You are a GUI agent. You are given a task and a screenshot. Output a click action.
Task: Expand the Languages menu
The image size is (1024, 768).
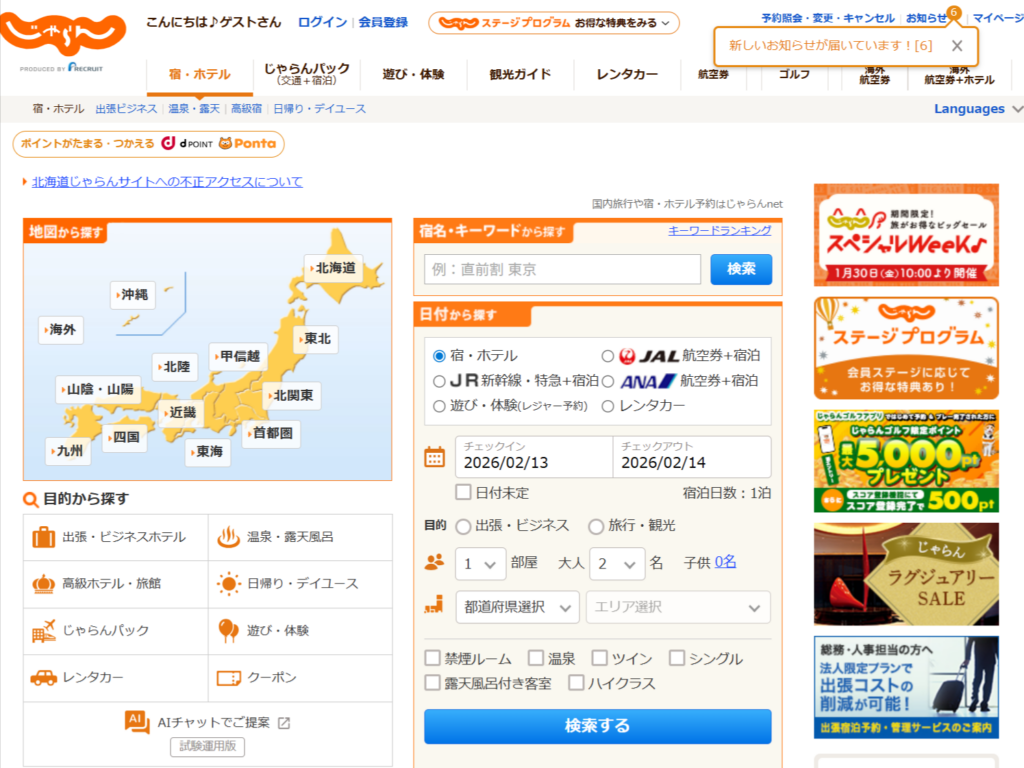[x=978, y=109]
